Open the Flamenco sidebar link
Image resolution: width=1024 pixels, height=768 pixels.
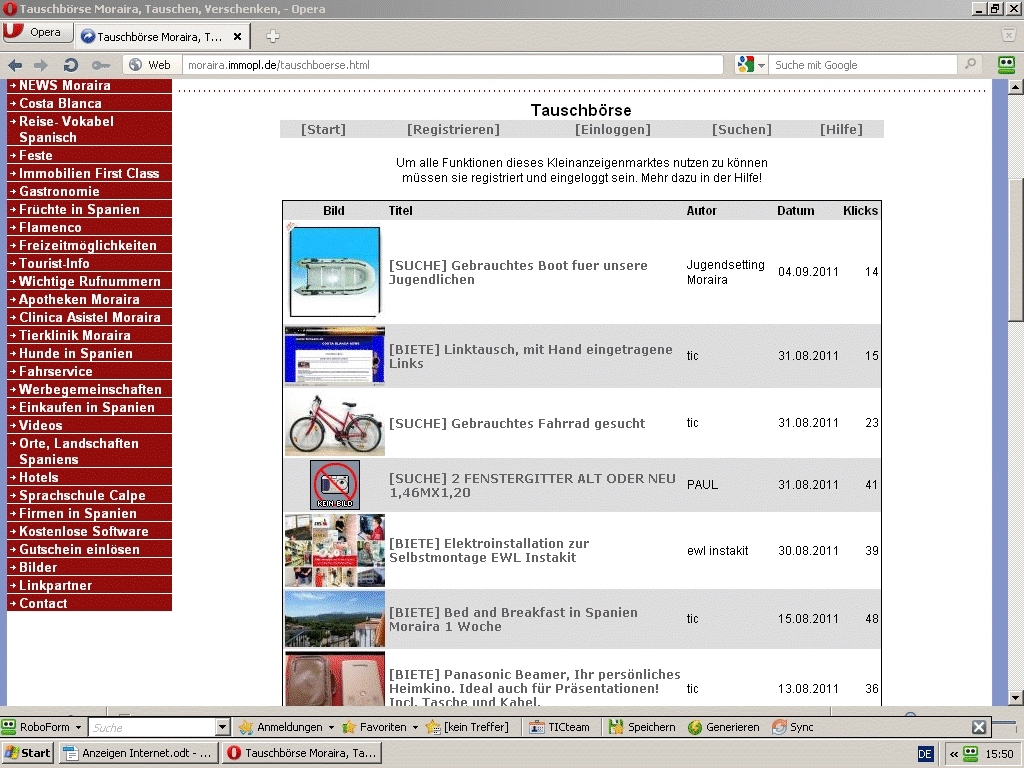click(x=50, y=227)
